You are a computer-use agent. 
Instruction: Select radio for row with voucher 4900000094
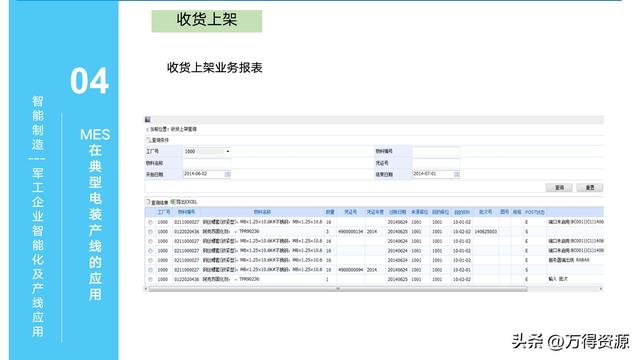150,270
